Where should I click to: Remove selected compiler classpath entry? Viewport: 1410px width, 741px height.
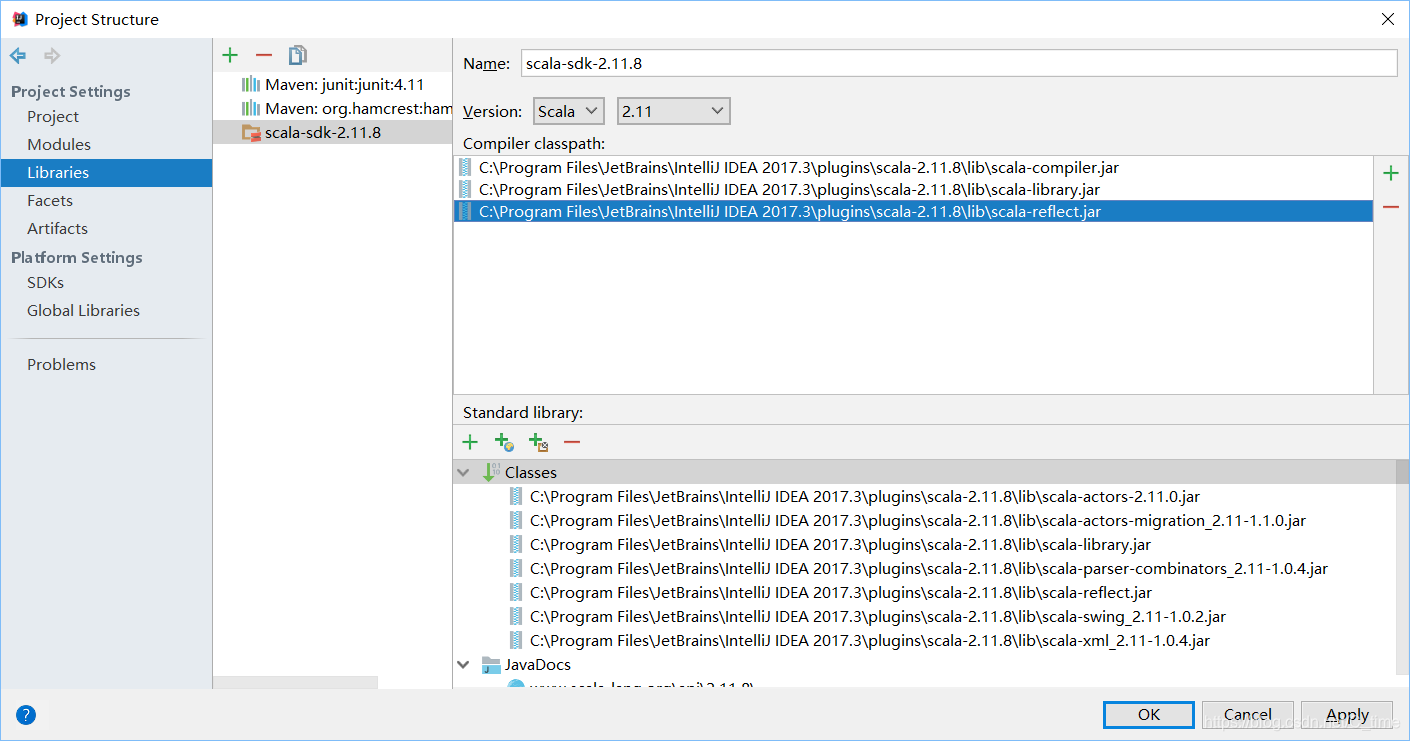click(x=1390, y=207)
